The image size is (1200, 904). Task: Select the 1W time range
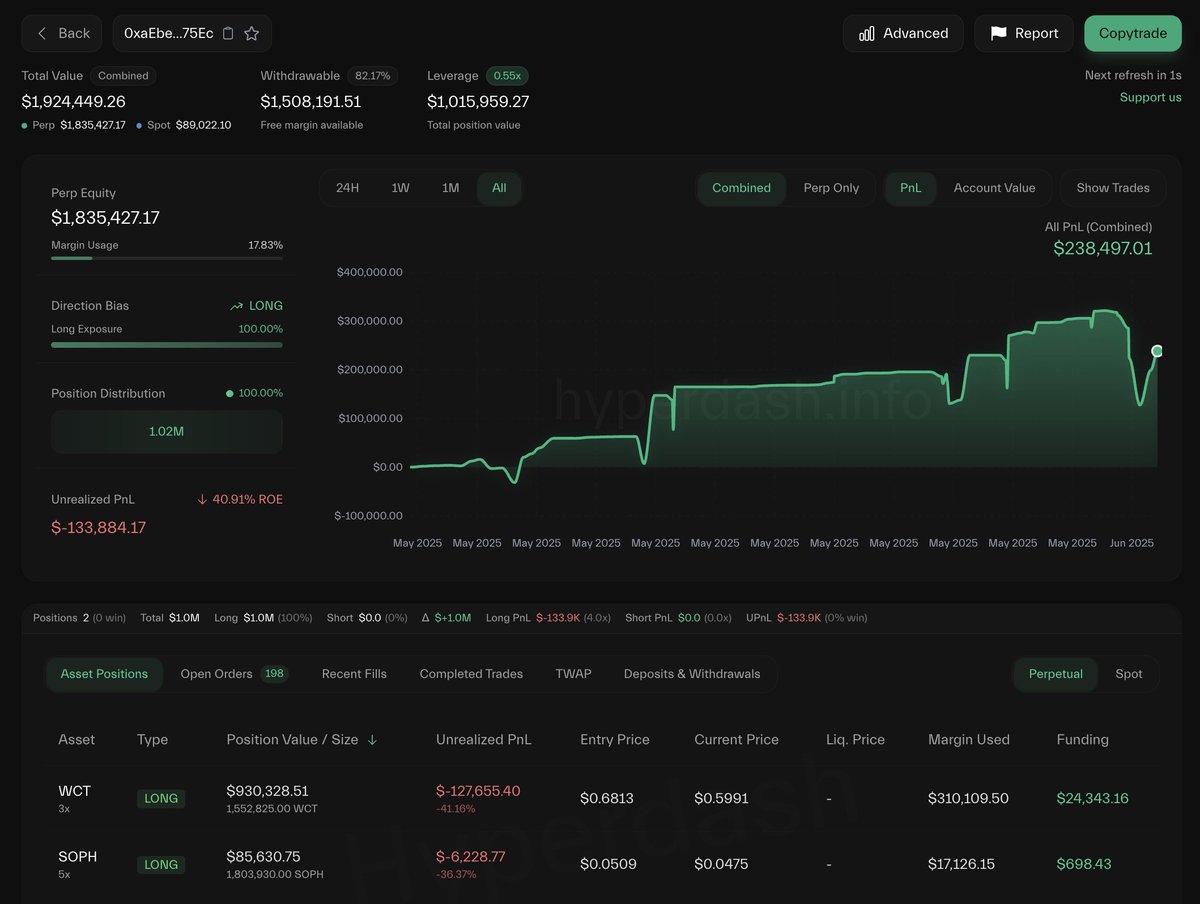point(400,188)
